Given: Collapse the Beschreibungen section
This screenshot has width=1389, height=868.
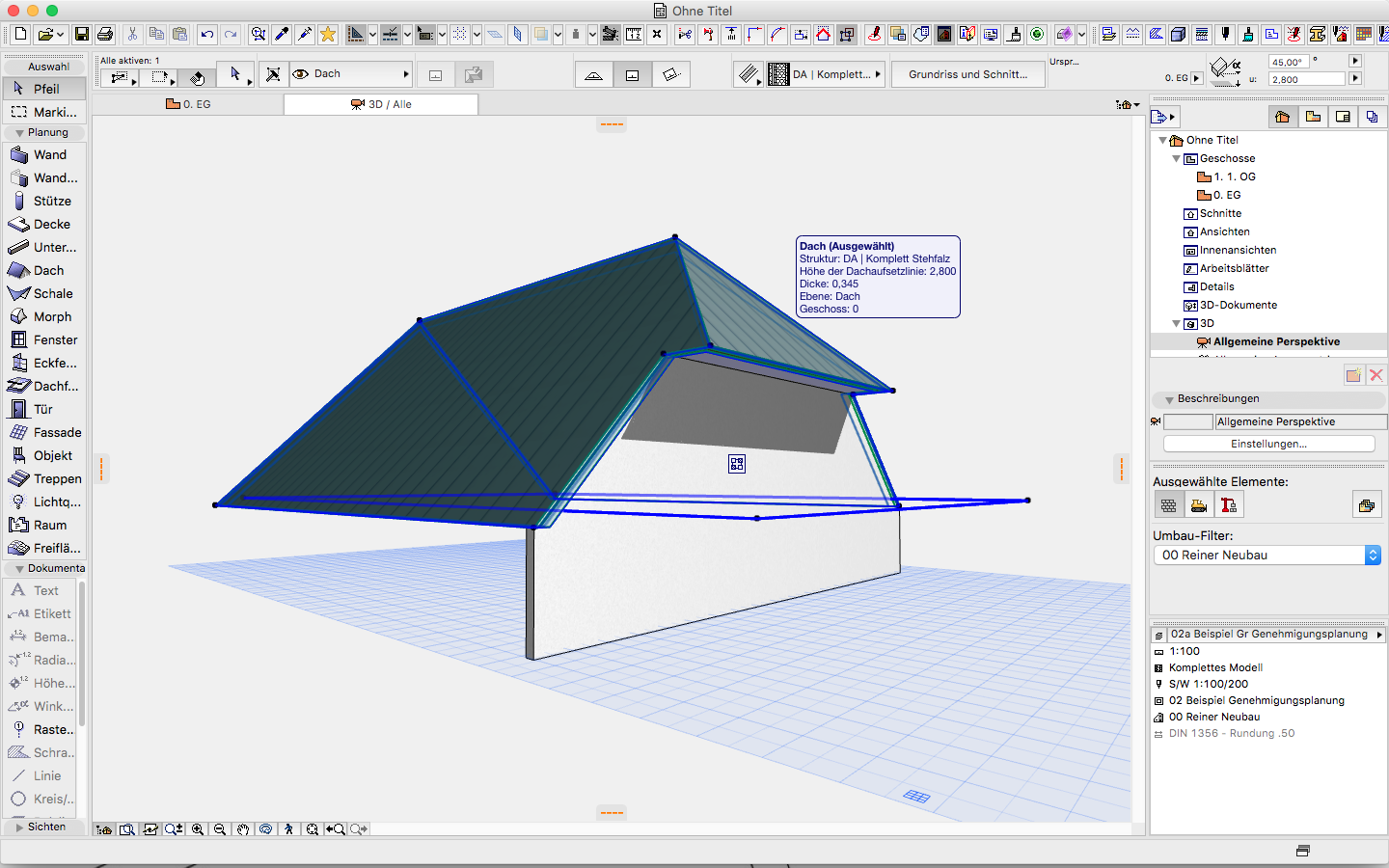Looking at the screenshot, I should click(x=1168, y=399).
